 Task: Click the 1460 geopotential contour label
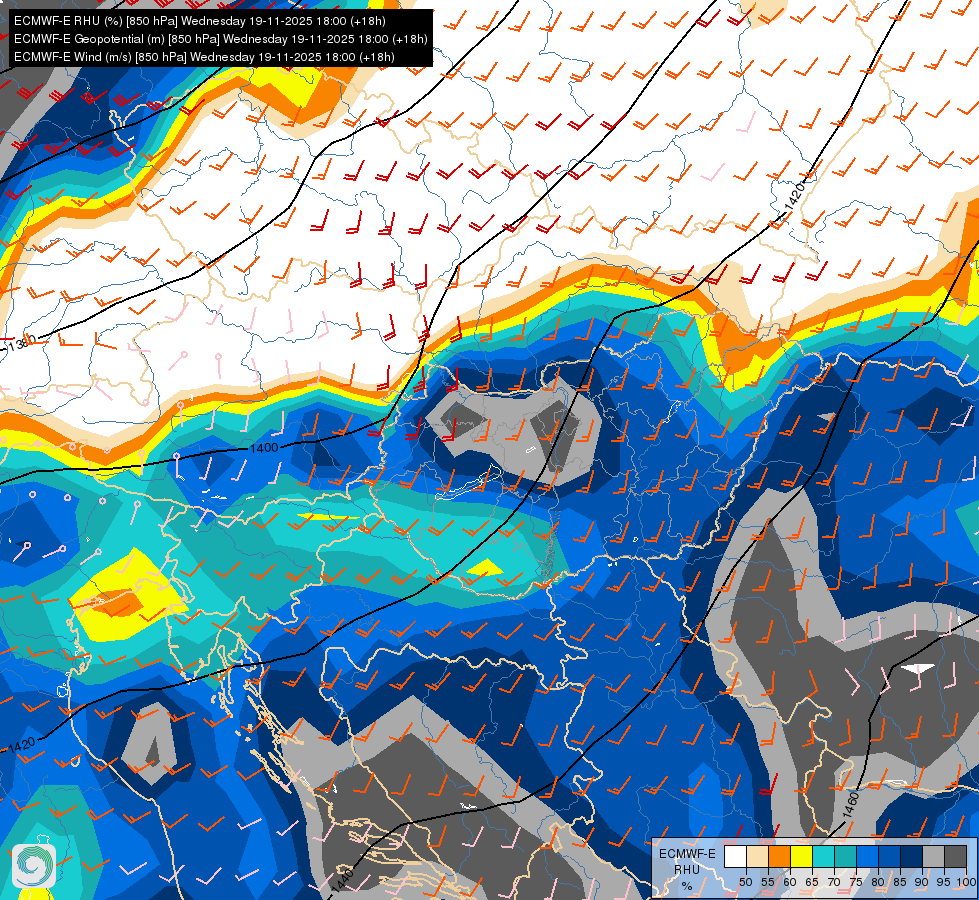click(851, 805)
